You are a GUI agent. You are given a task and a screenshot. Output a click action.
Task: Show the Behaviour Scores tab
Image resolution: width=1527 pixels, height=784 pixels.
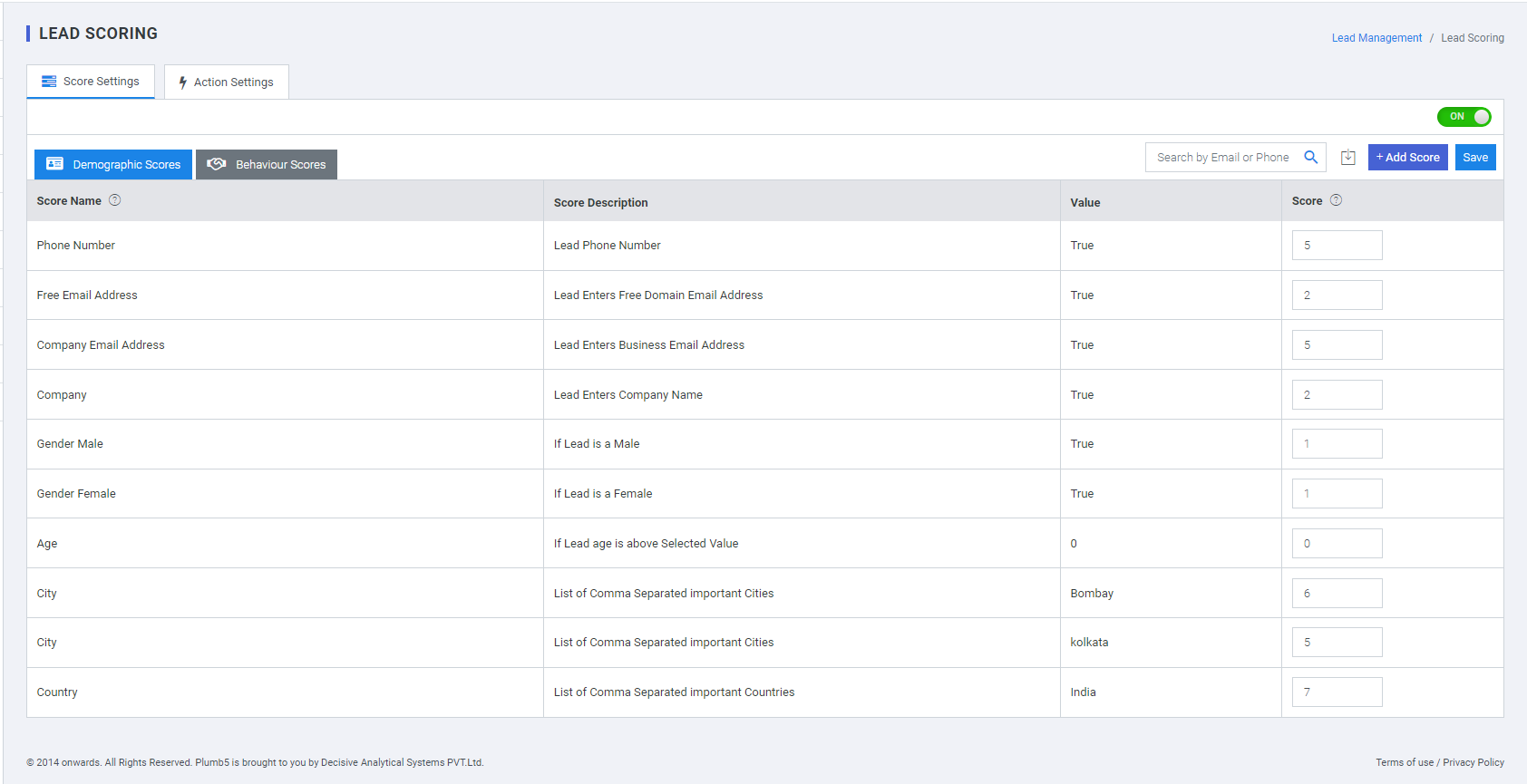click(x=267, y=164)
